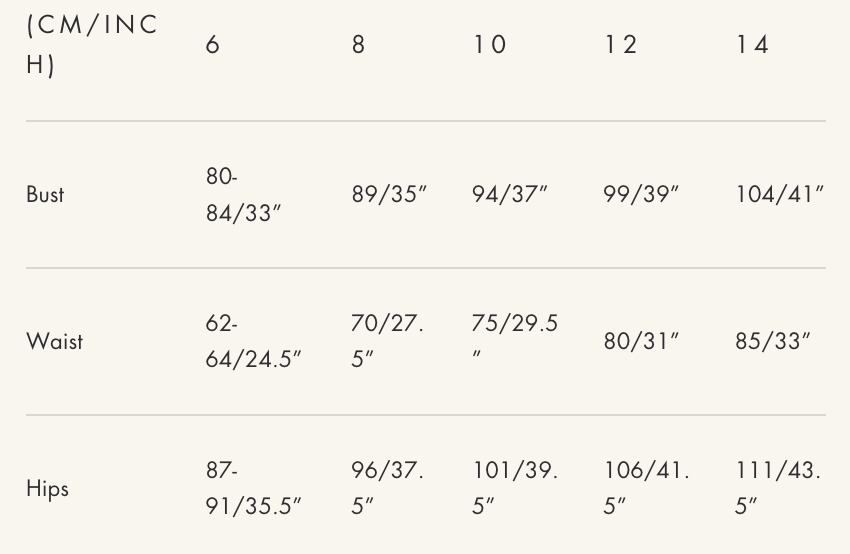
Task: Select the size 6 column header
Action: click(x=213, y=45)
